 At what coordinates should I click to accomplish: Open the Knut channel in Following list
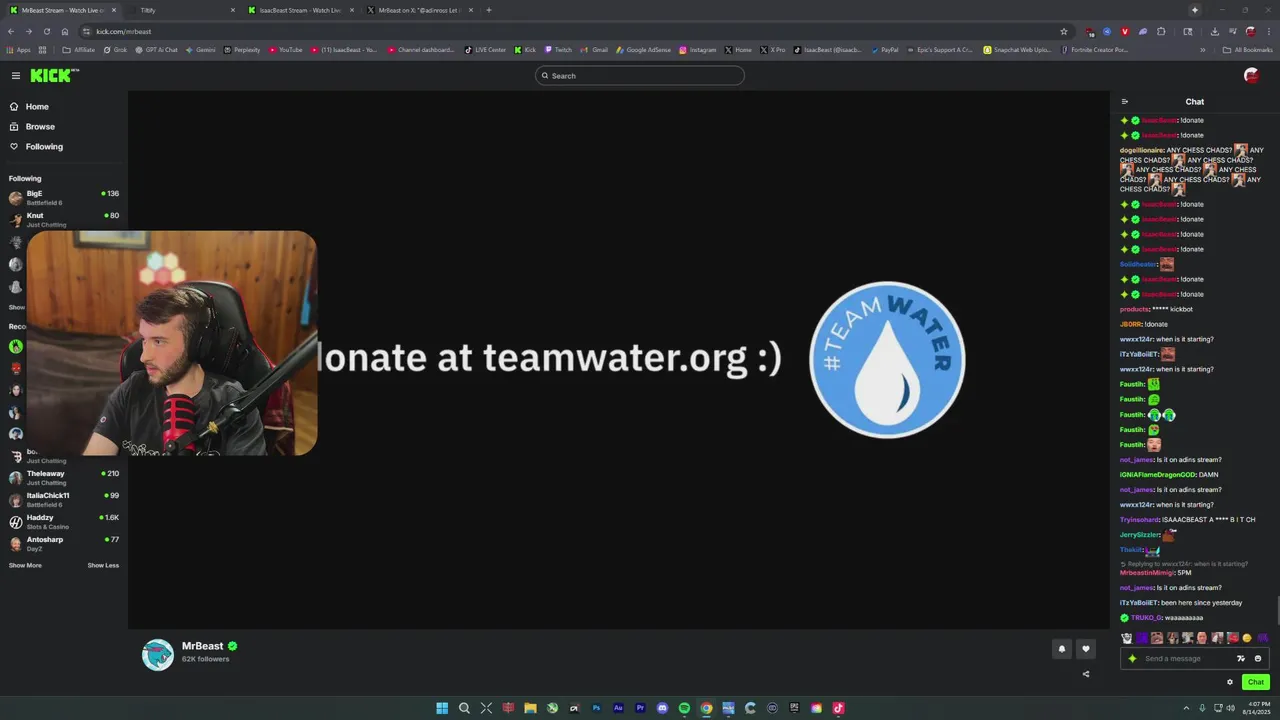[64, 220]
